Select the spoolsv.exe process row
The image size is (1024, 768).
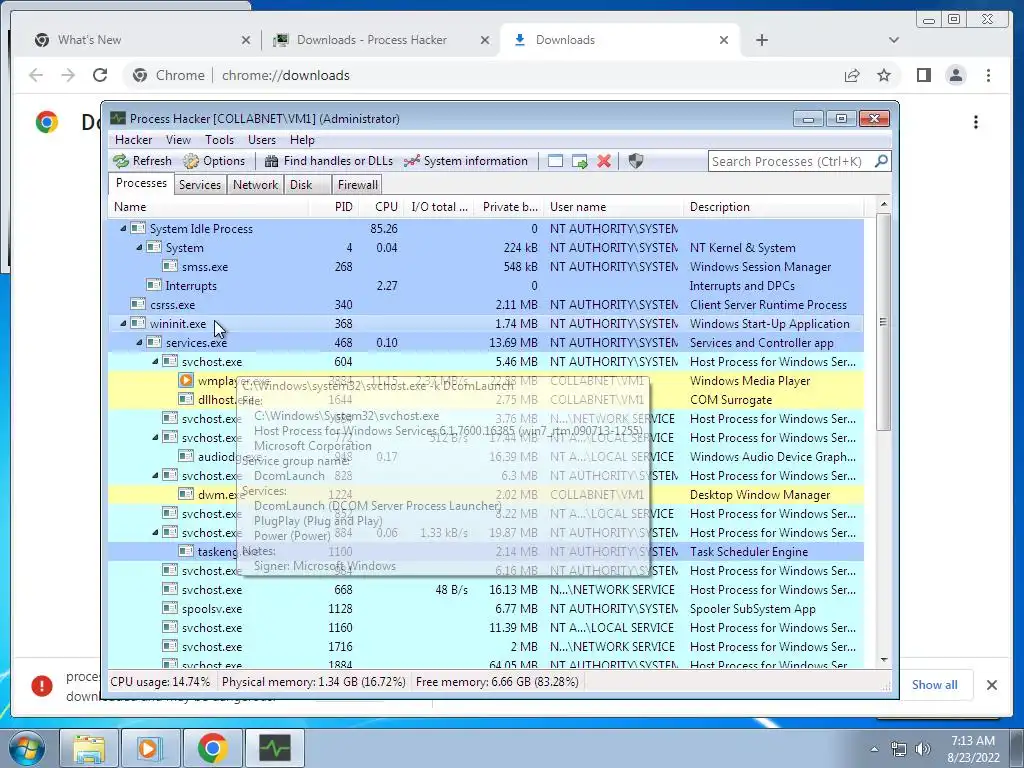(486, 609)
